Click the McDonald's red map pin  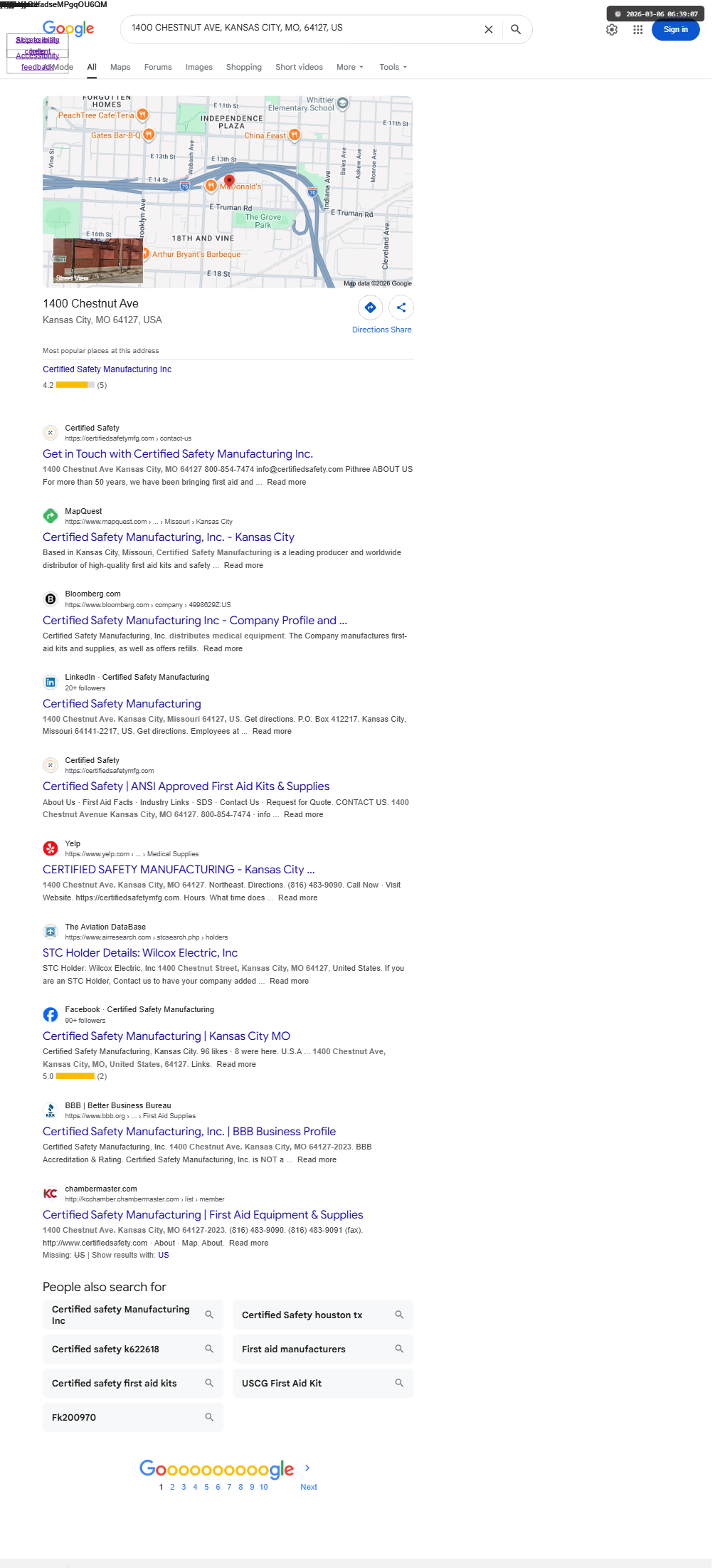coord(229,181)
